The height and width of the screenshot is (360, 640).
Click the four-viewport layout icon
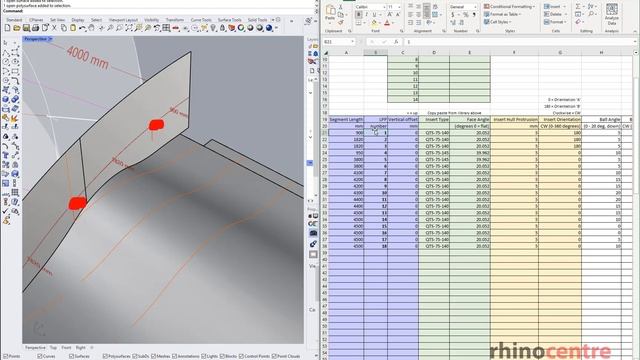tap(166, 28)
